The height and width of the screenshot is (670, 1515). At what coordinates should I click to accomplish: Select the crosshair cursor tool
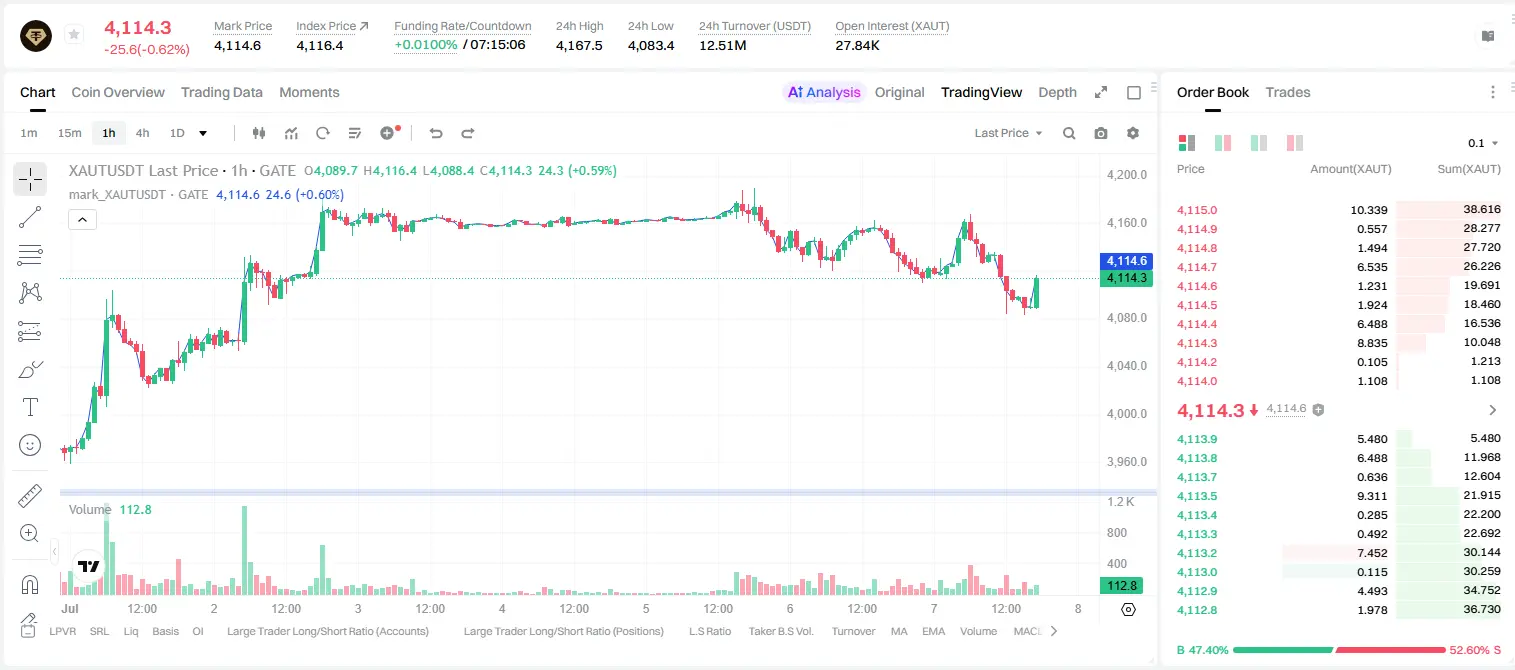[30, 180]
